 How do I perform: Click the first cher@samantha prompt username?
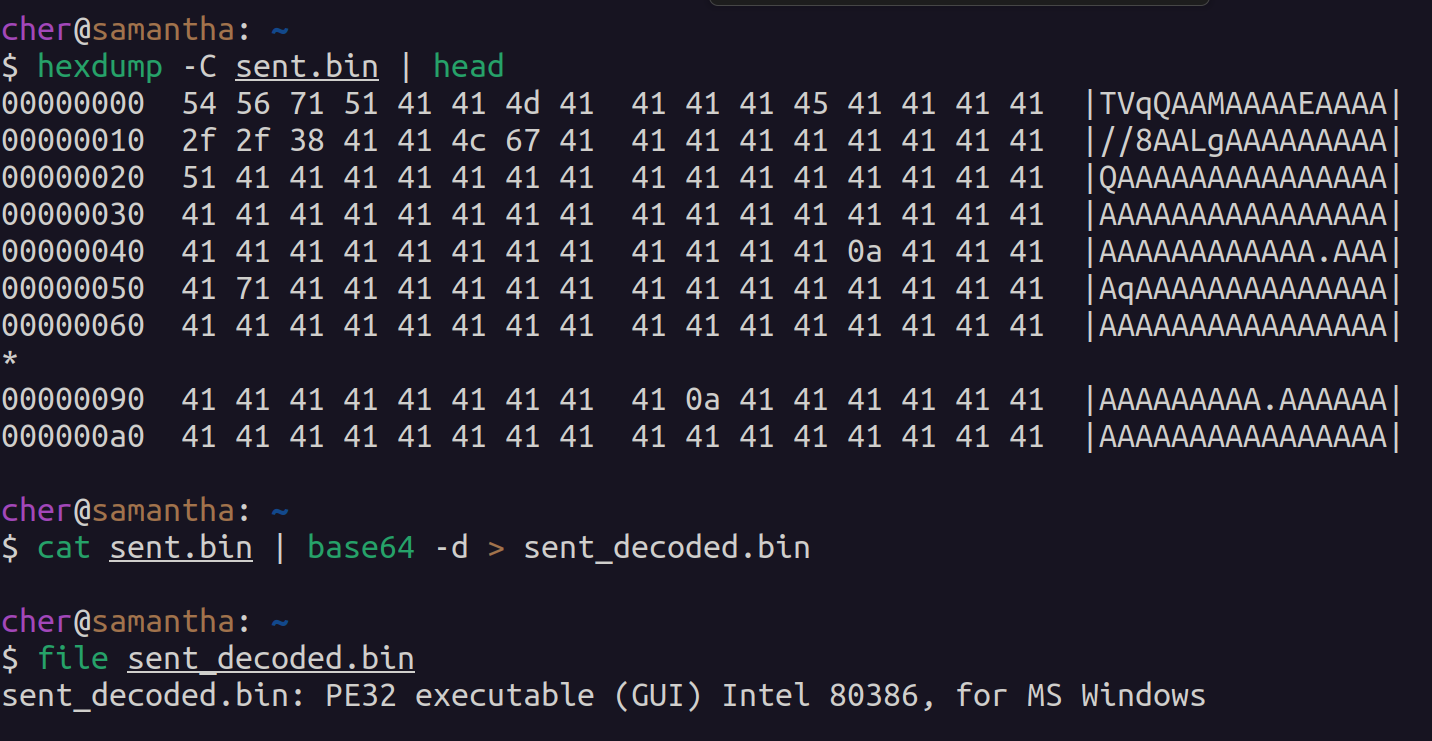(36, 30)
